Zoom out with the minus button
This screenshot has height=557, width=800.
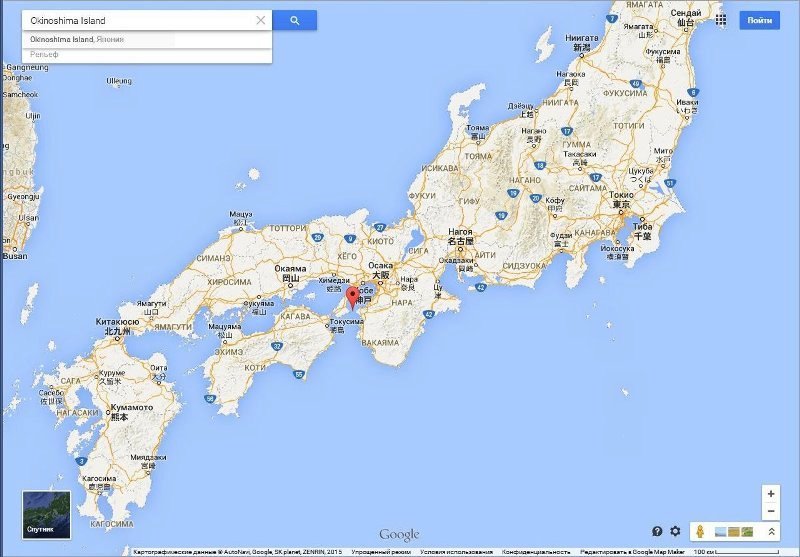[771, 511]
